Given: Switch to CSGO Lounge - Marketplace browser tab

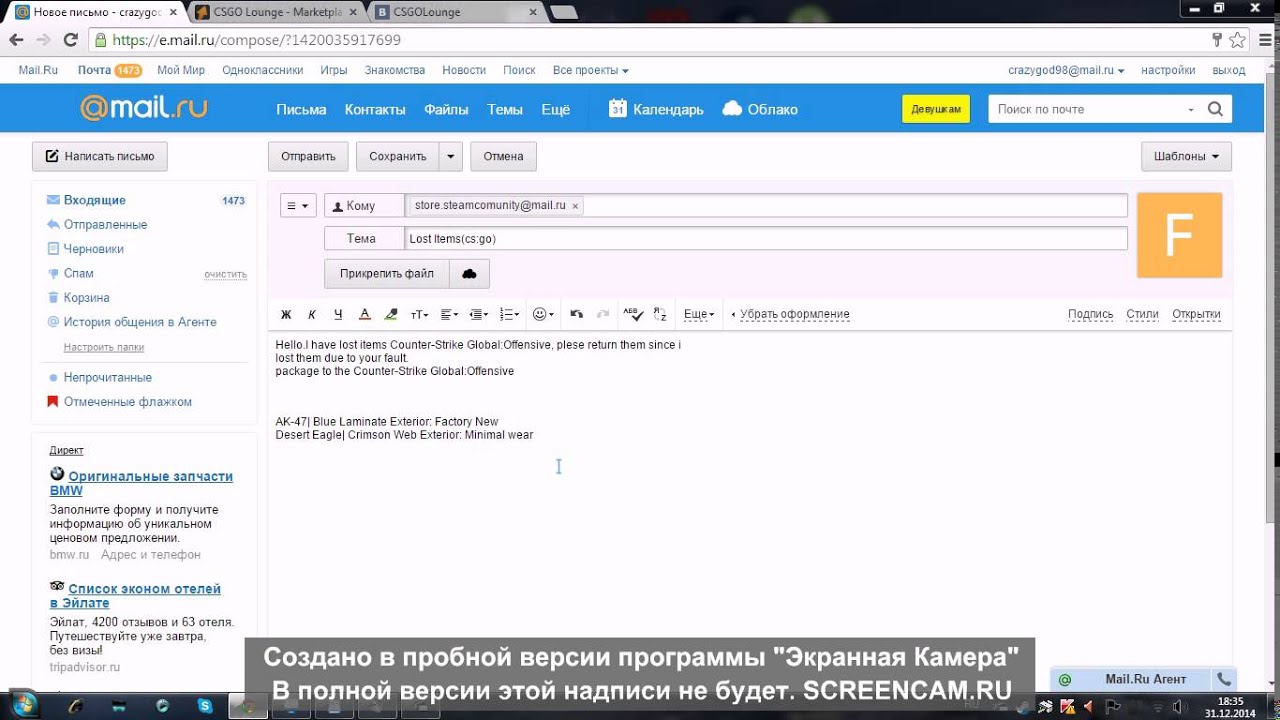Looking at the screenshot, I should pos(276,12).
